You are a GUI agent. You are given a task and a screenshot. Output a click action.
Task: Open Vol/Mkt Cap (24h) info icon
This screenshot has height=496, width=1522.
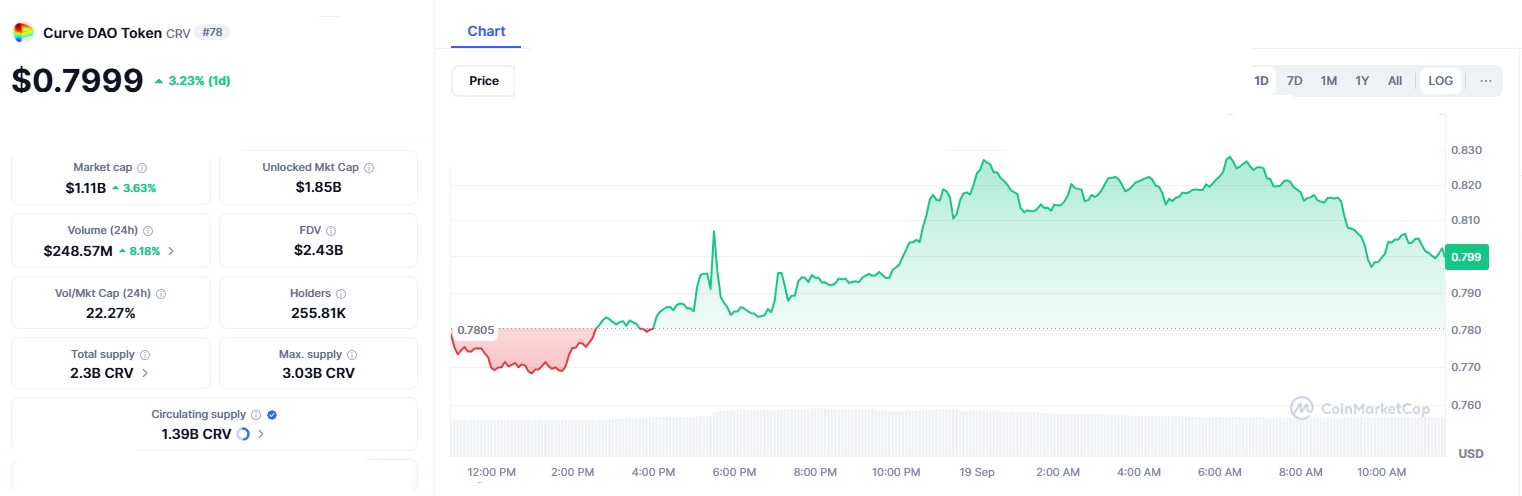point(161,294)
